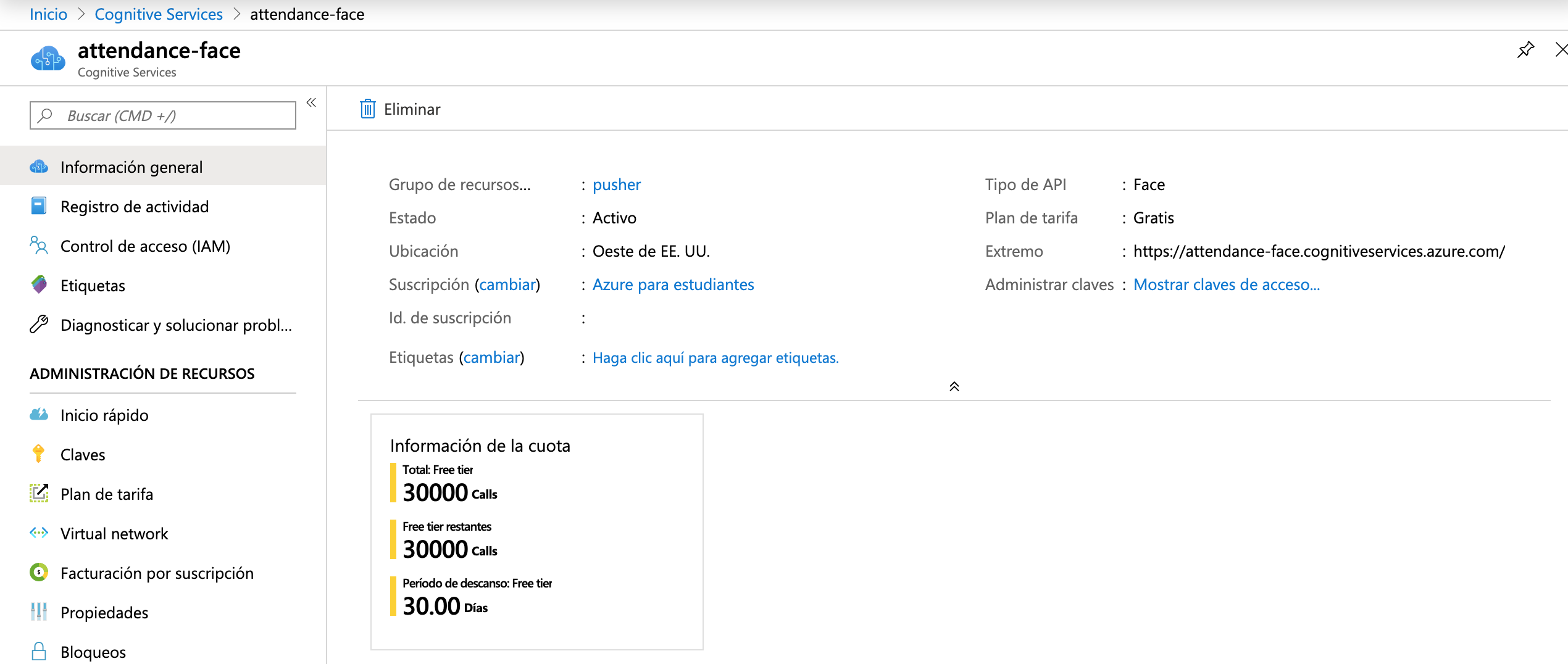Screen dimensions: 1568x664
Task: Click the Plan de tarifa edit icon
Action: [x=39, y=493]
